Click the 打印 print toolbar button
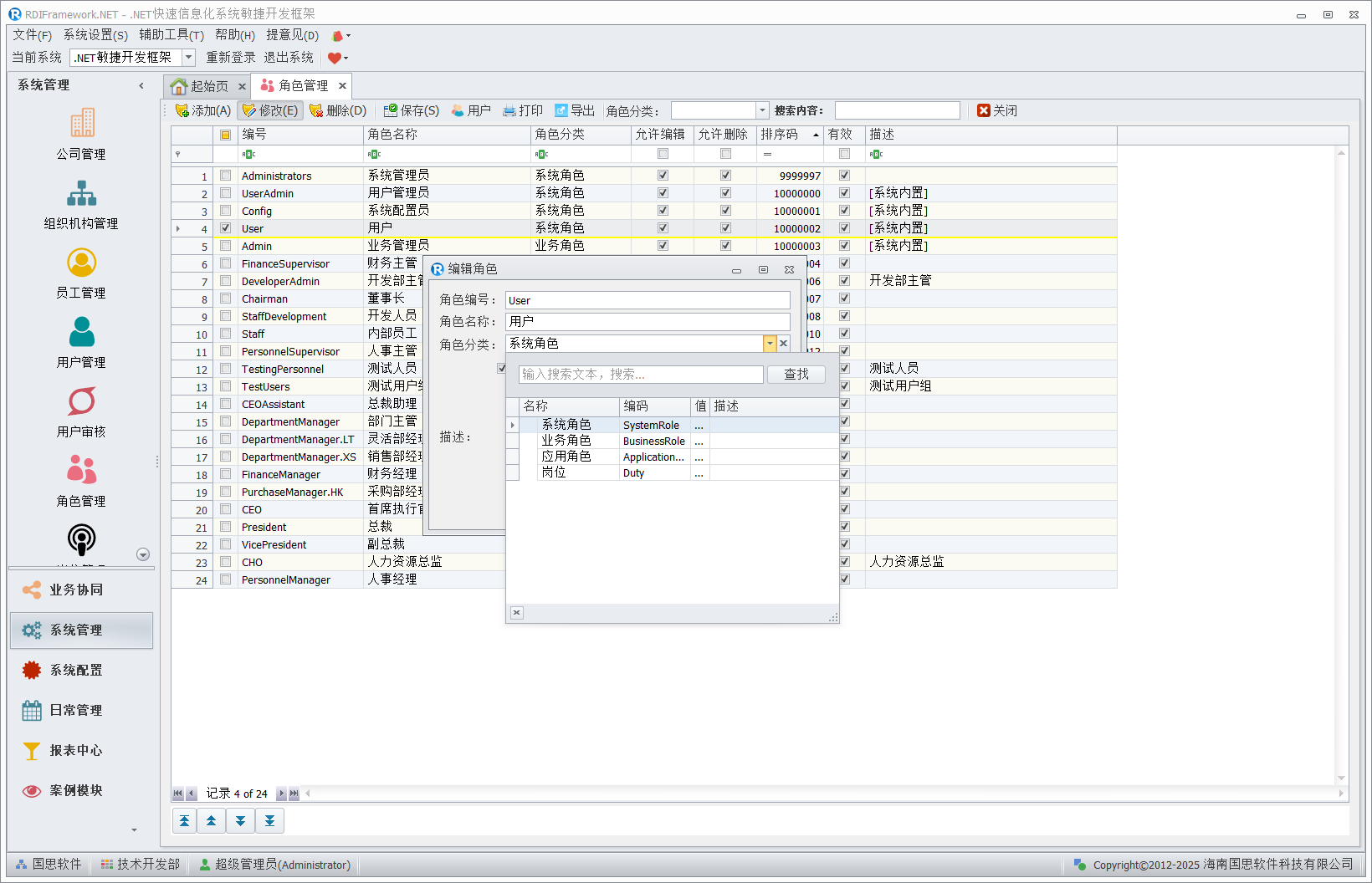Viewport: 1372px width, 883px height. 523,110
